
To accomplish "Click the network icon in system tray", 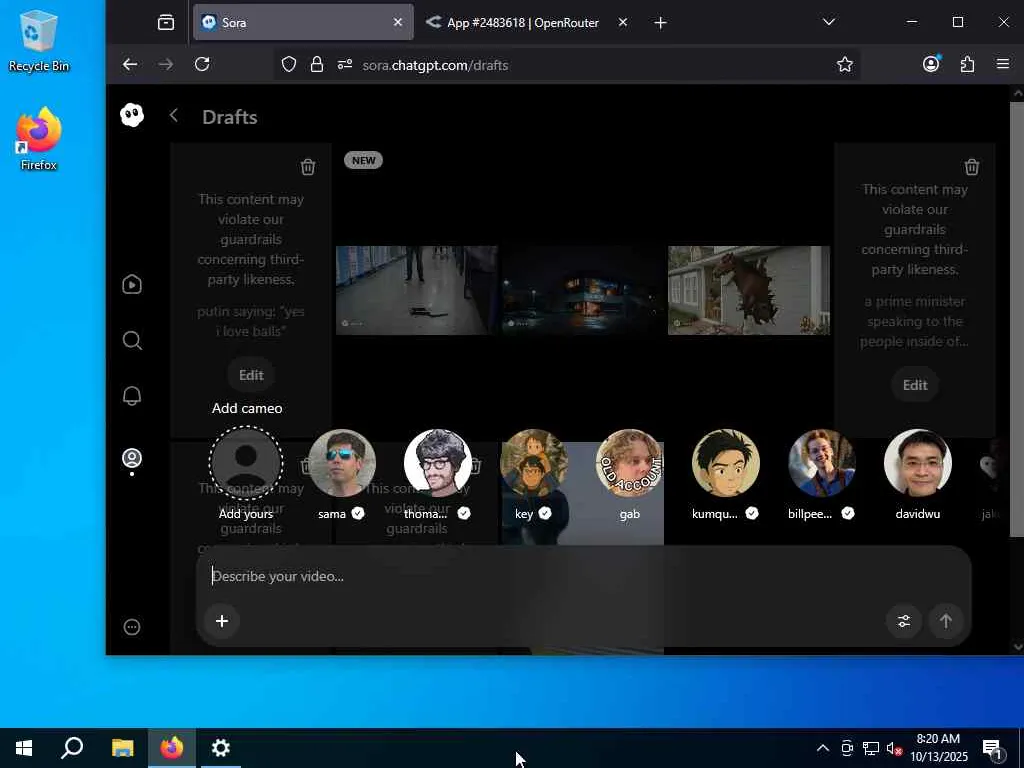I will pos(871,748).
